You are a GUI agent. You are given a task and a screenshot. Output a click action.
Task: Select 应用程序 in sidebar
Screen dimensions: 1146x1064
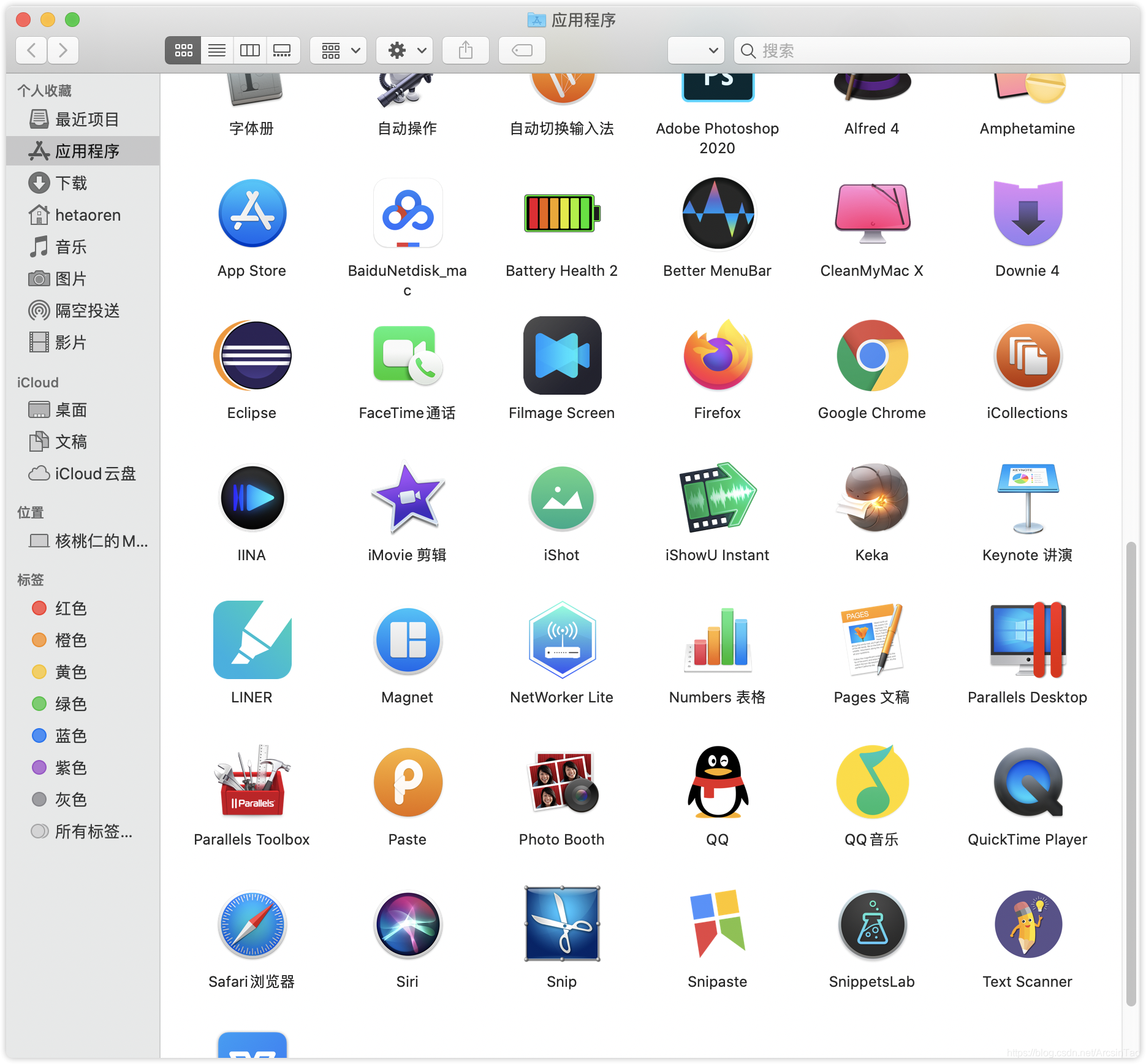click(83, 151)
